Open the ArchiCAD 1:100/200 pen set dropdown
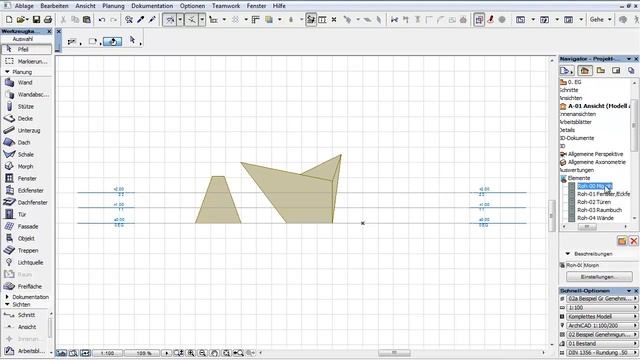 [602, 326]
